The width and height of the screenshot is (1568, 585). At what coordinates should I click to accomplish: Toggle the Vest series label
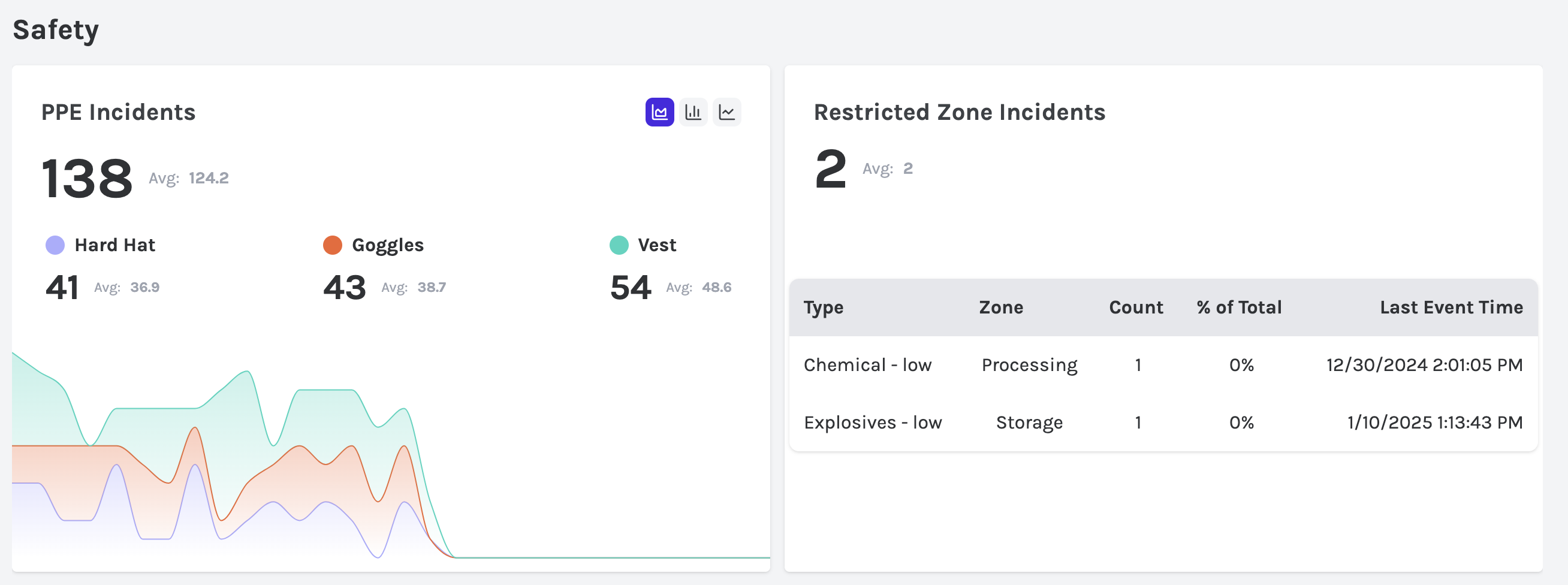[x=656, y=245]
